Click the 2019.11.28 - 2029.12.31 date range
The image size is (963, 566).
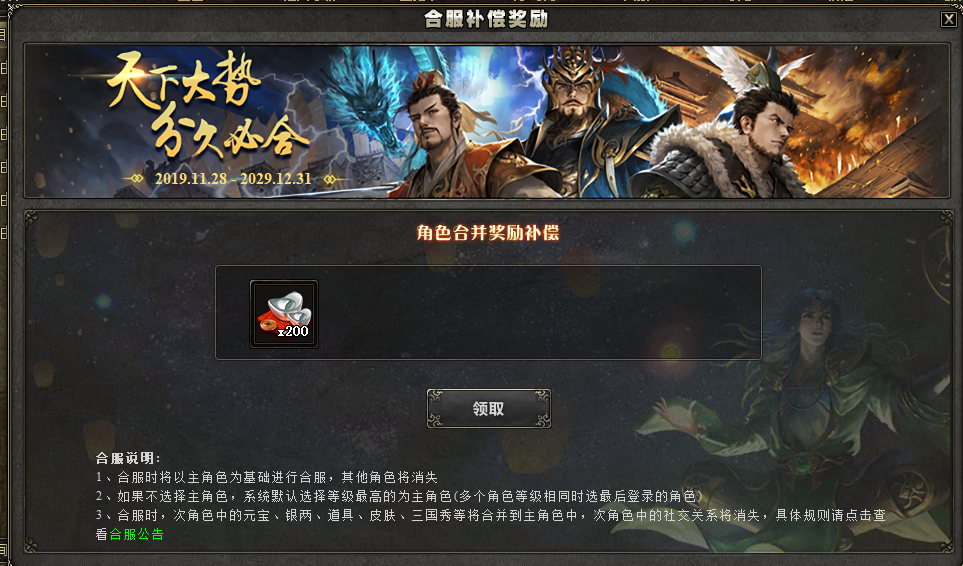point(233,179)
